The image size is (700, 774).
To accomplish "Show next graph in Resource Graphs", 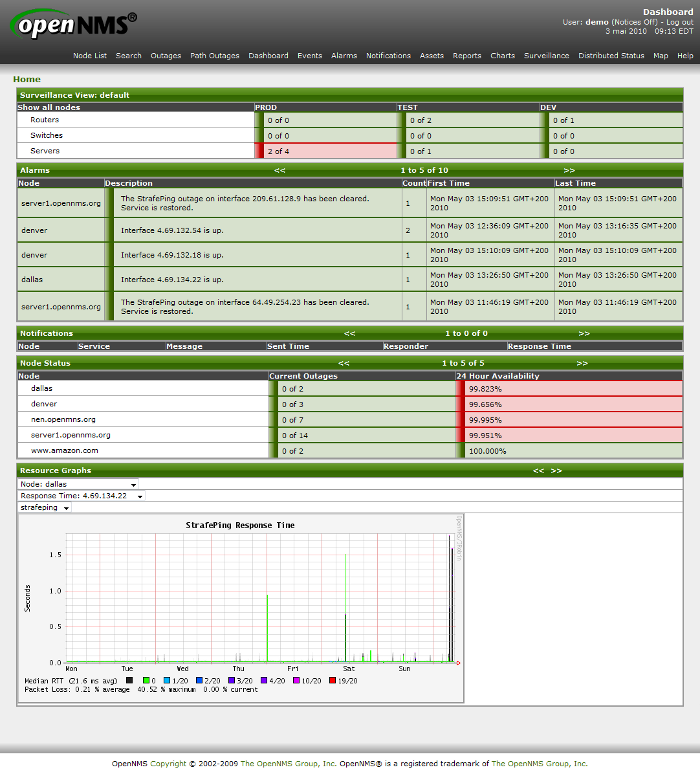I will click(557, 470).
